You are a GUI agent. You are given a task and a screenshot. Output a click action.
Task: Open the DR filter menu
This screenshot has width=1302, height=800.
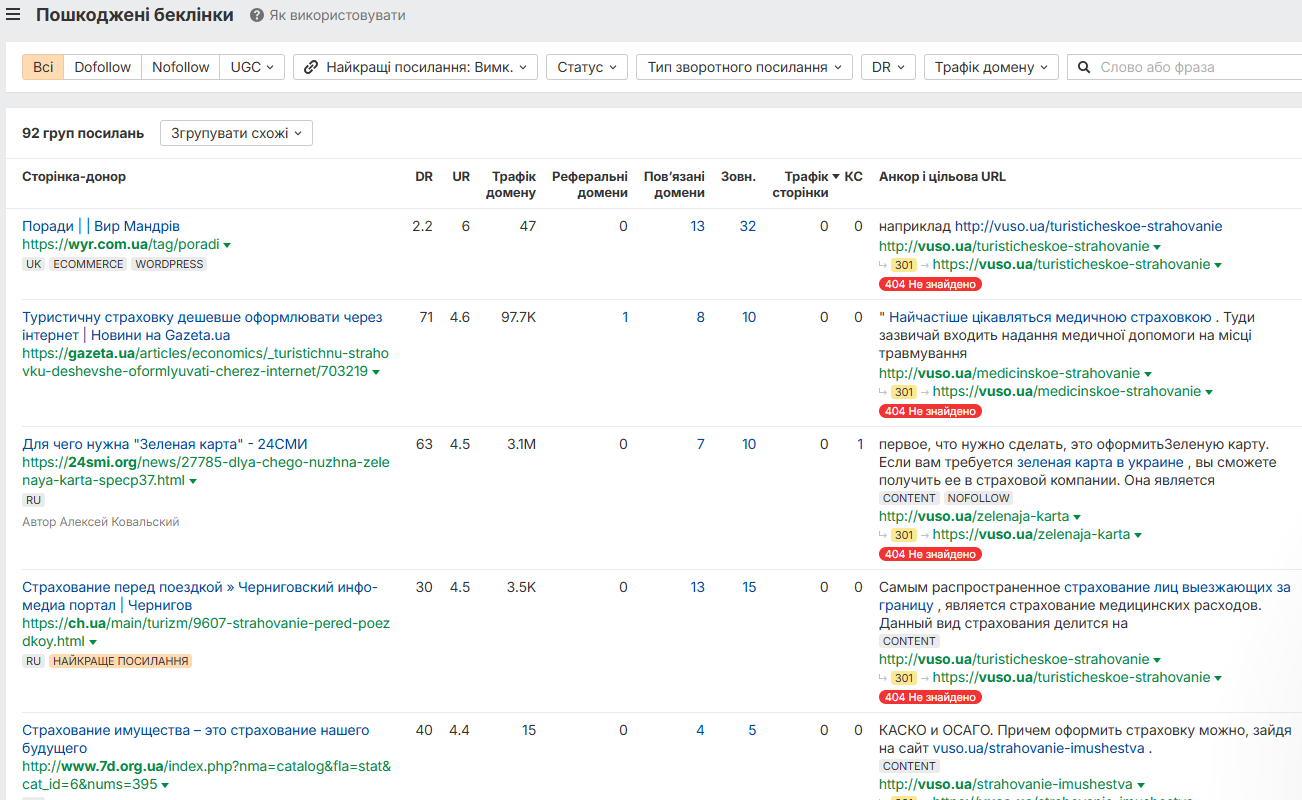[887, 67]
